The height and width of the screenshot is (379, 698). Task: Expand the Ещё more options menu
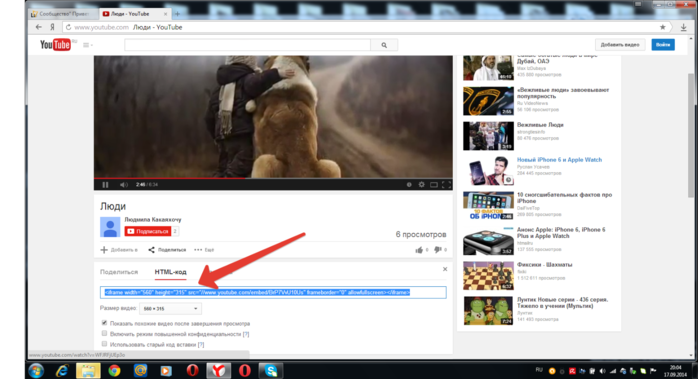(204, 250)
